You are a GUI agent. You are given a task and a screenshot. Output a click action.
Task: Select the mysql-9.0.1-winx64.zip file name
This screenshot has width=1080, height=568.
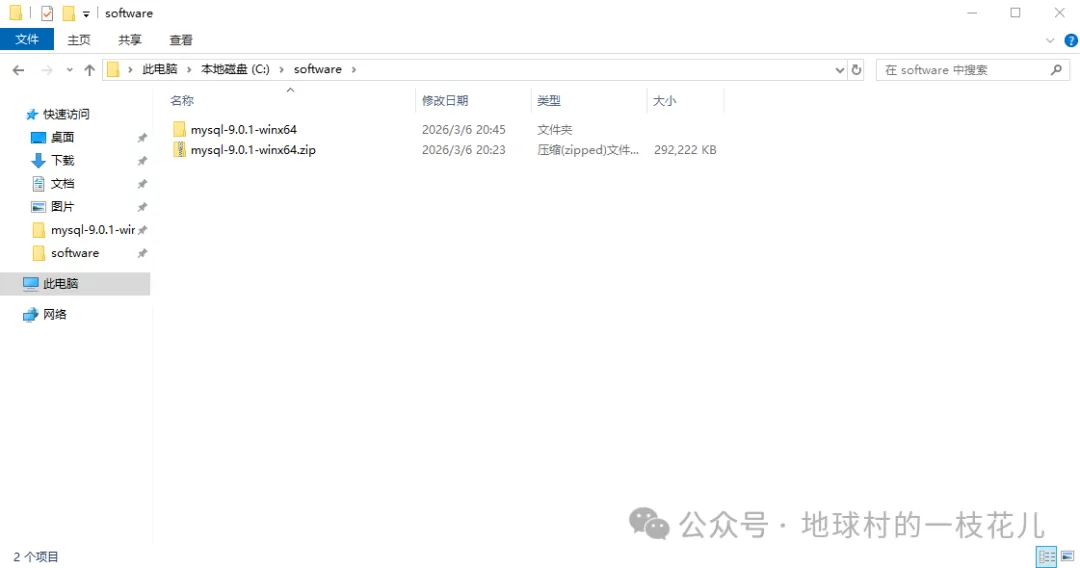[x=253, y=149]
